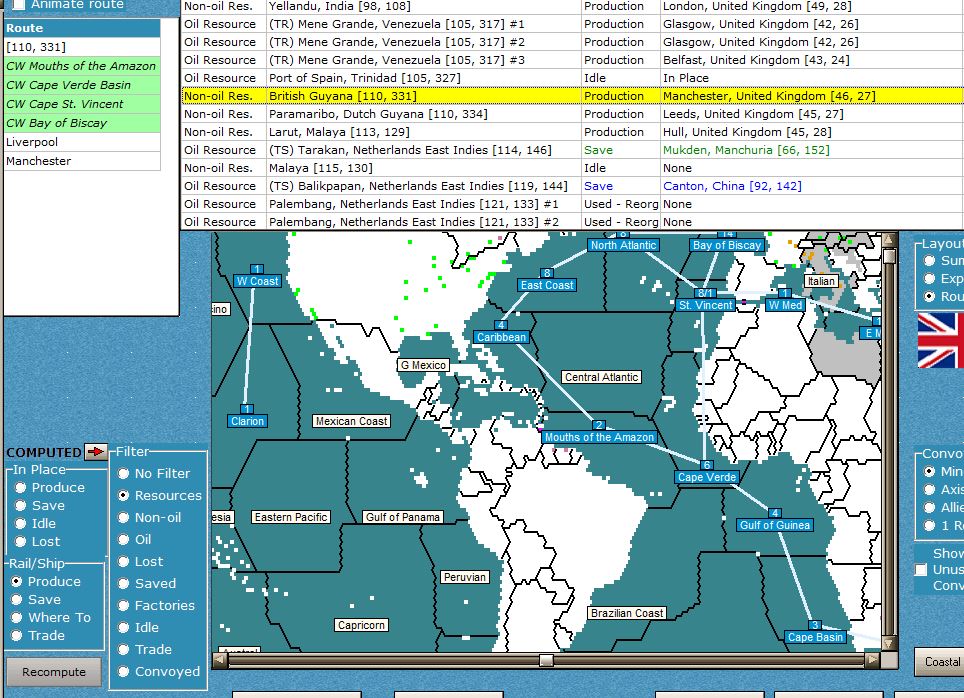Select the East Coast marker
The image size is (964, 698).
547,285
